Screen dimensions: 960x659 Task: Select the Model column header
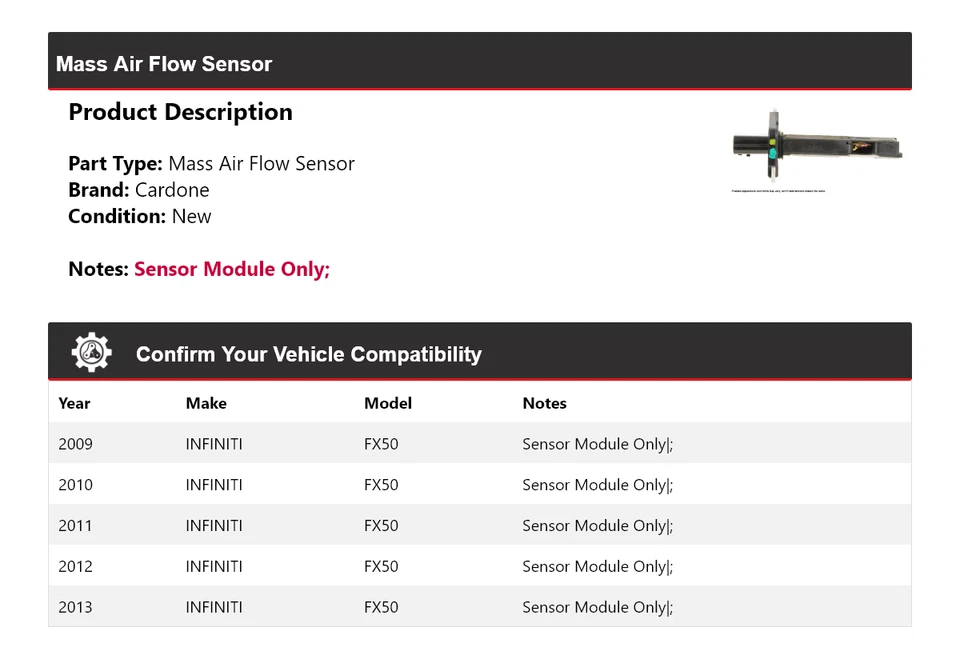[388, 403]
